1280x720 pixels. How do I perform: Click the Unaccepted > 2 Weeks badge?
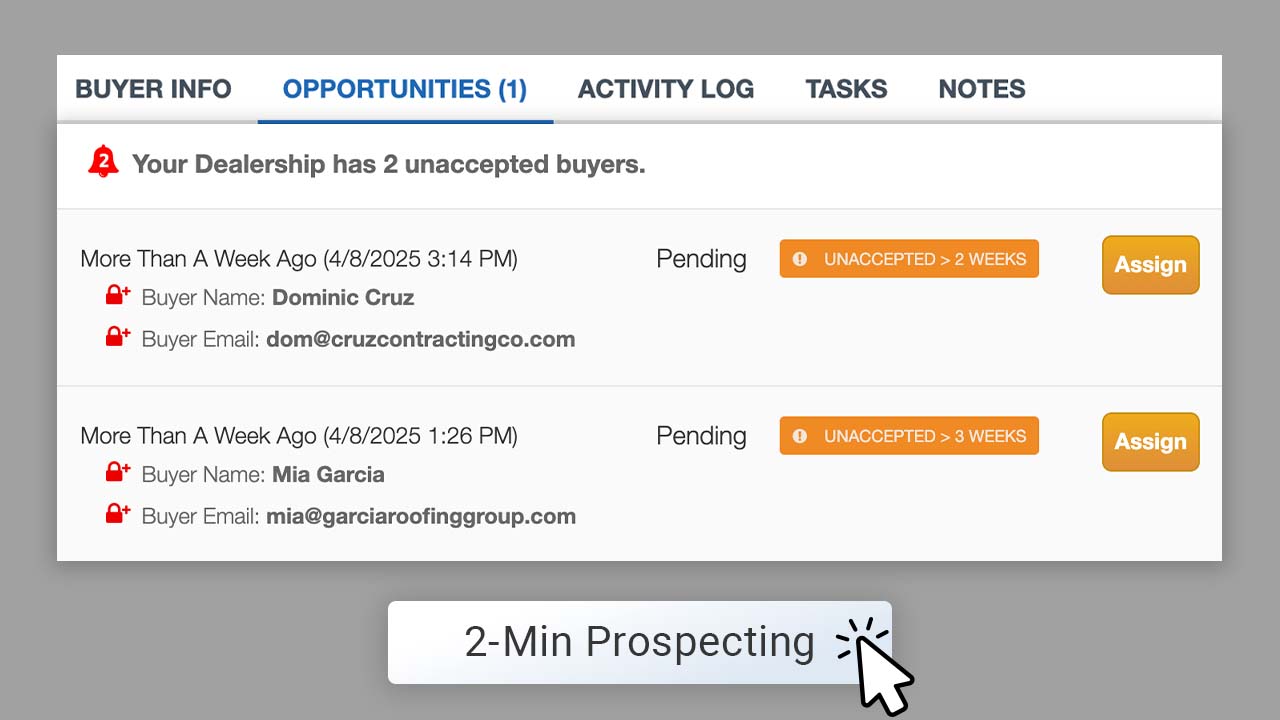[x=909, y=259]
